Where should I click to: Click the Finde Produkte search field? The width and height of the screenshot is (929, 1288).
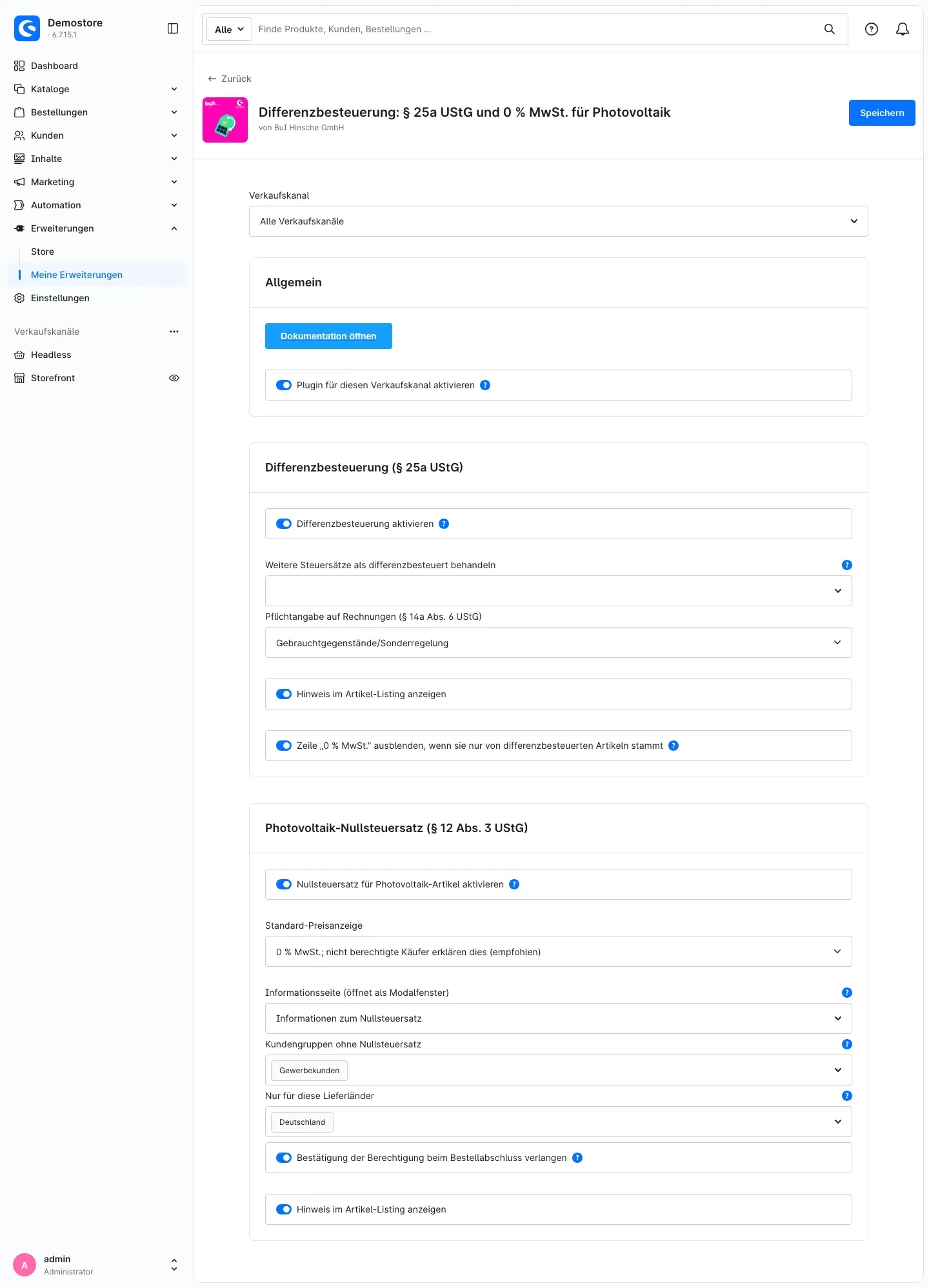[x=535, y=29]
